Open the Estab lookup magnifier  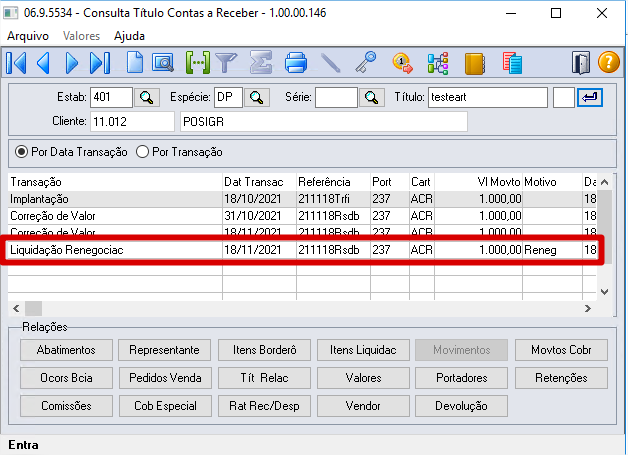(147, 97)
